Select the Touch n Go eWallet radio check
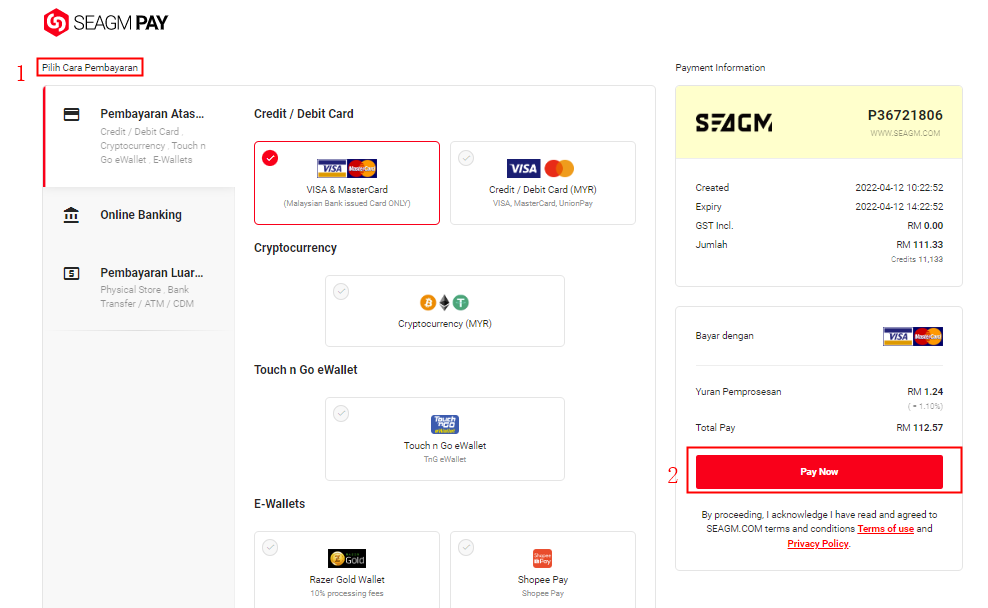This screenshot has height=608, width=988. click(x=341, y=413)
